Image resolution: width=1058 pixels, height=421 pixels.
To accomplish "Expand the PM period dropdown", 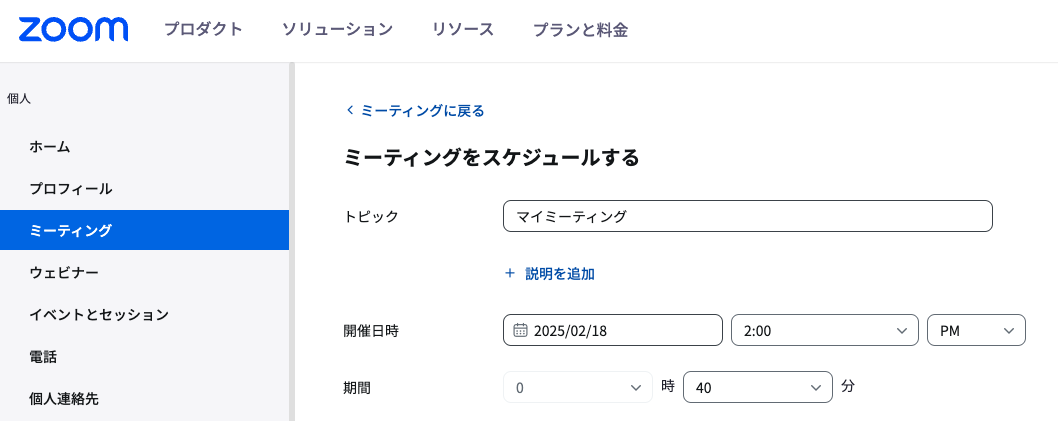I will pyautogui.click(x=976, y=330).
